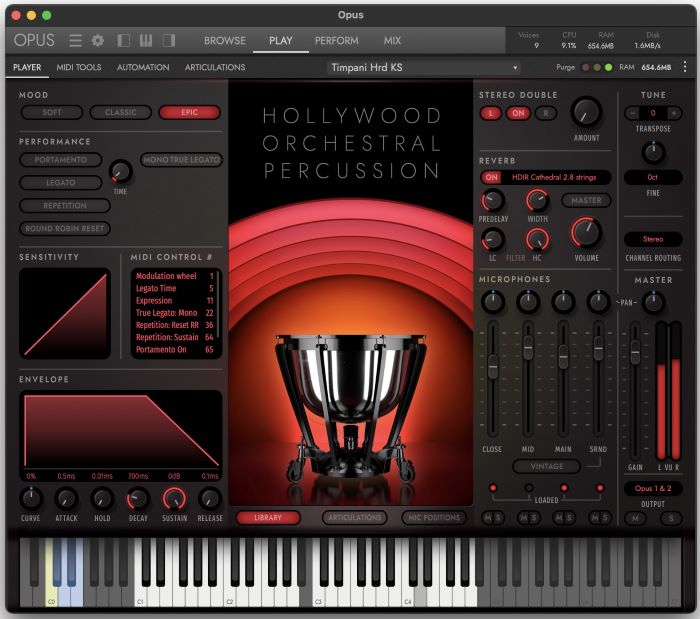Click the Master Pan knob
This screenshot has height=619, width=700.
653,303
